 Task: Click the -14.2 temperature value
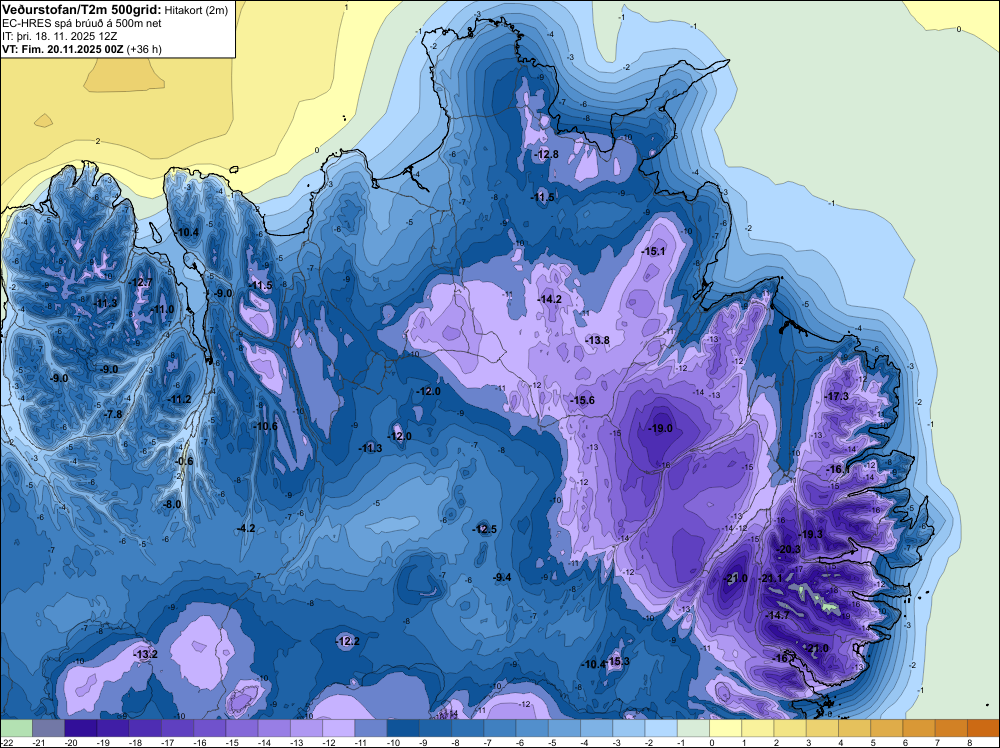coord(549,299)
